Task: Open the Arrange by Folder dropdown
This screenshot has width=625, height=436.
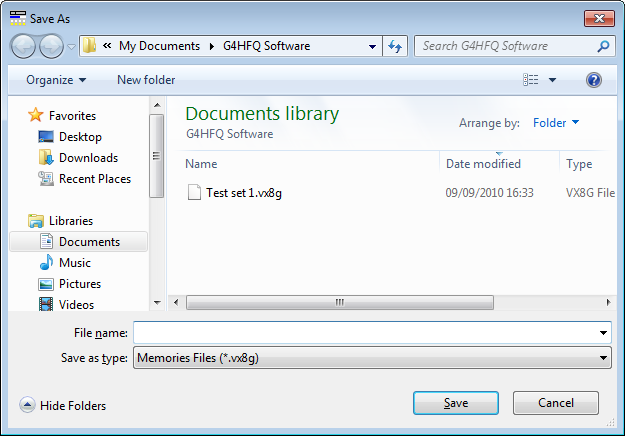Action: pyautogui.click(x=556, y=123)
